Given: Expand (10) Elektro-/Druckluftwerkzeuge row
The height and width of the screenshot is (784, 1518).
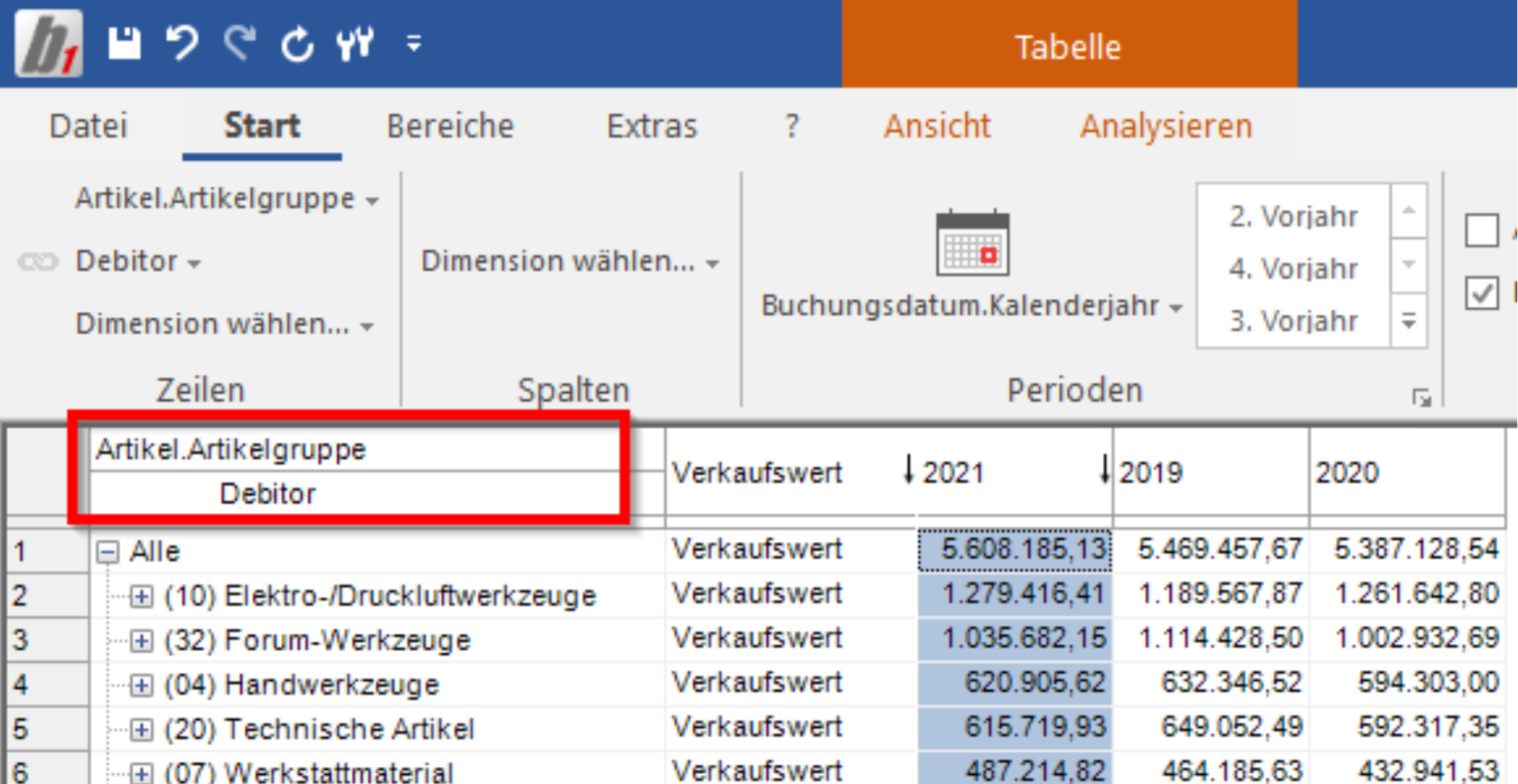Looking at the screenshot, I should 141,595.
